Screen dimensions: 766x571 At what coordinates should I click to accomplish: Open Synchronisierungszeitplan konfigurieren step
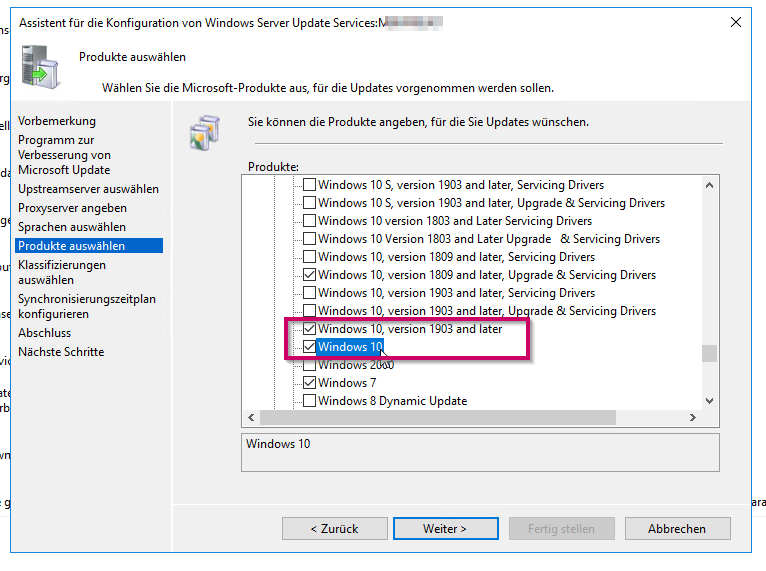tap(86, 306)
